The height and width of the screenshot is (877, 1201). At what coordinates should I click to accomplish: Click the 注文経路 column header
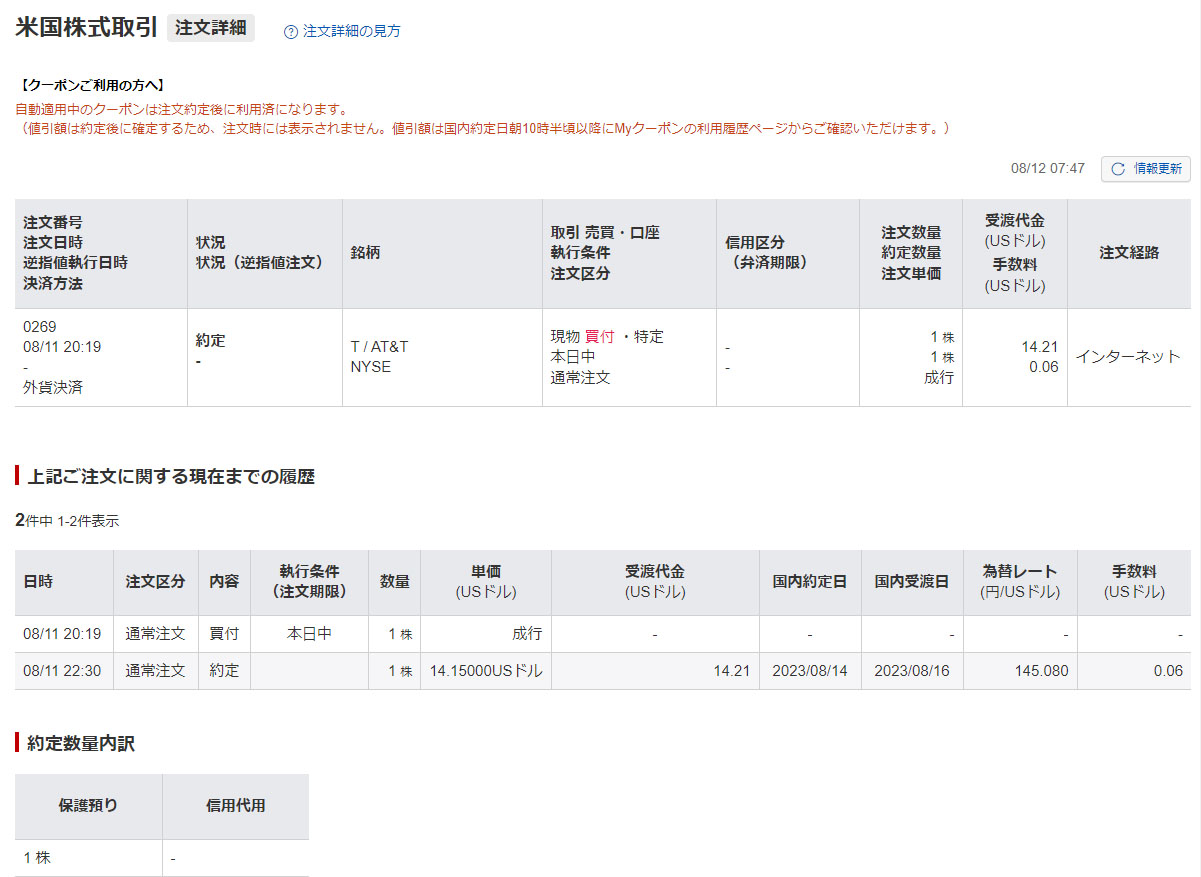[1129, 253]
